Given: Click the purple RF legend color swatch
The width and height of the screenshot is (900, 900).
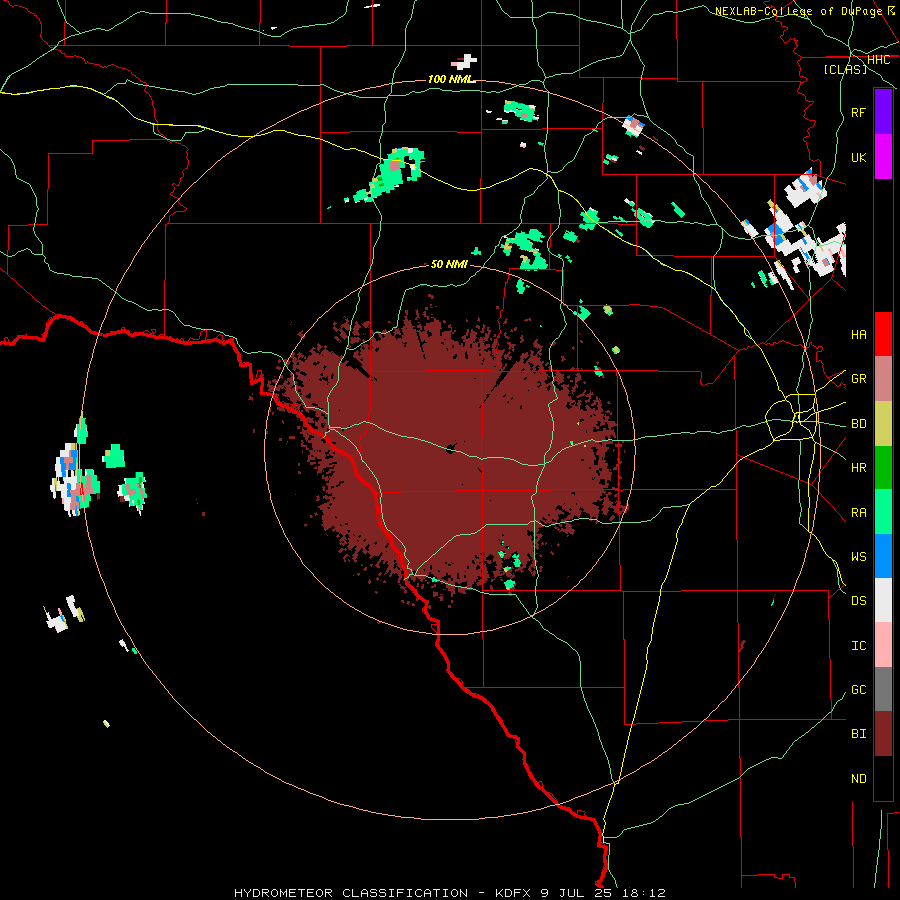Looking at the screenshot, I should click(883, 112).
